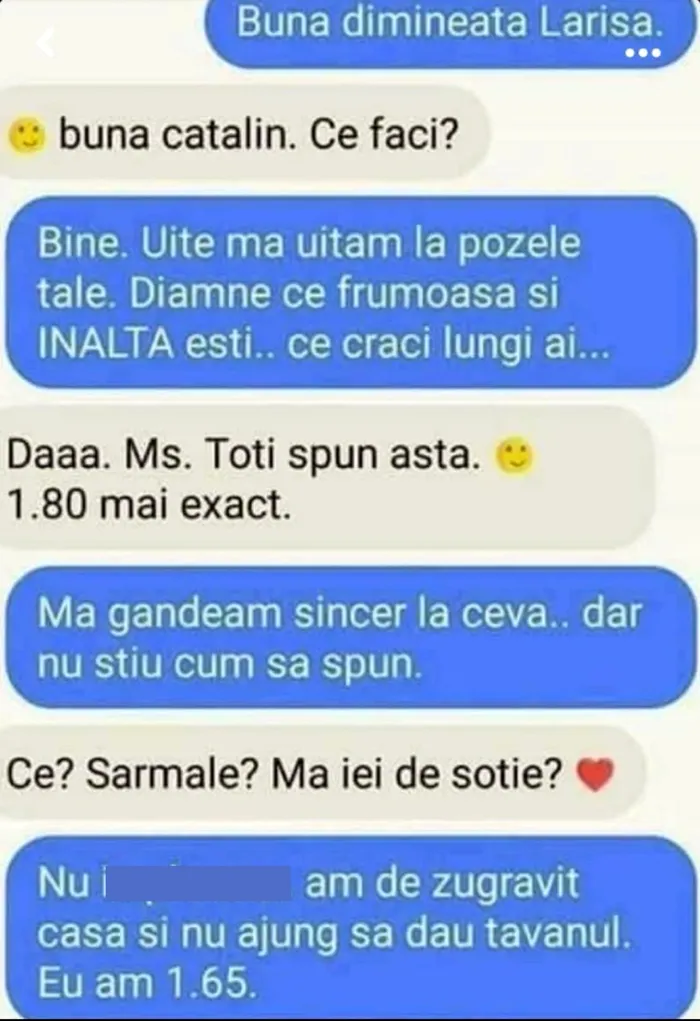Screen dimensions: 700x1021
Task: Click the red heart emoji
Action: [596, 774]
